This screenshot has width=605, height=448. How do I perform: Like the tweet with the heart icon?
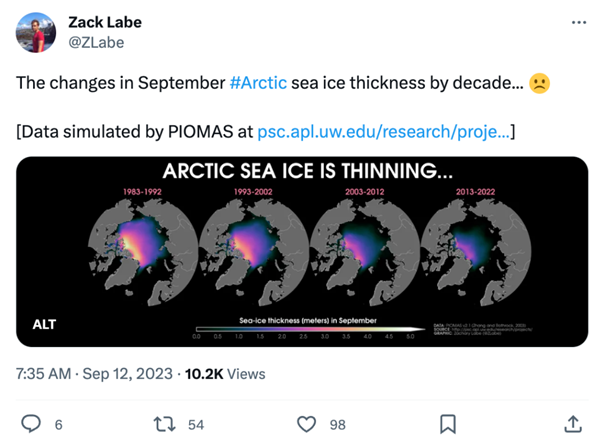(x=306, y=424)
